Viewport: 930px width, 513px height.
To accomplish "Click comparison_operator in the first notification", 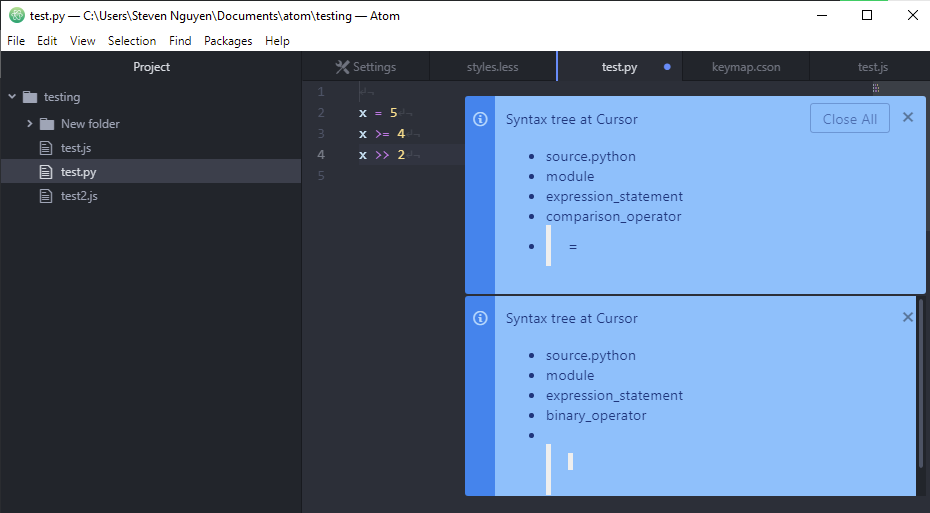I will [x=613, y=216].
